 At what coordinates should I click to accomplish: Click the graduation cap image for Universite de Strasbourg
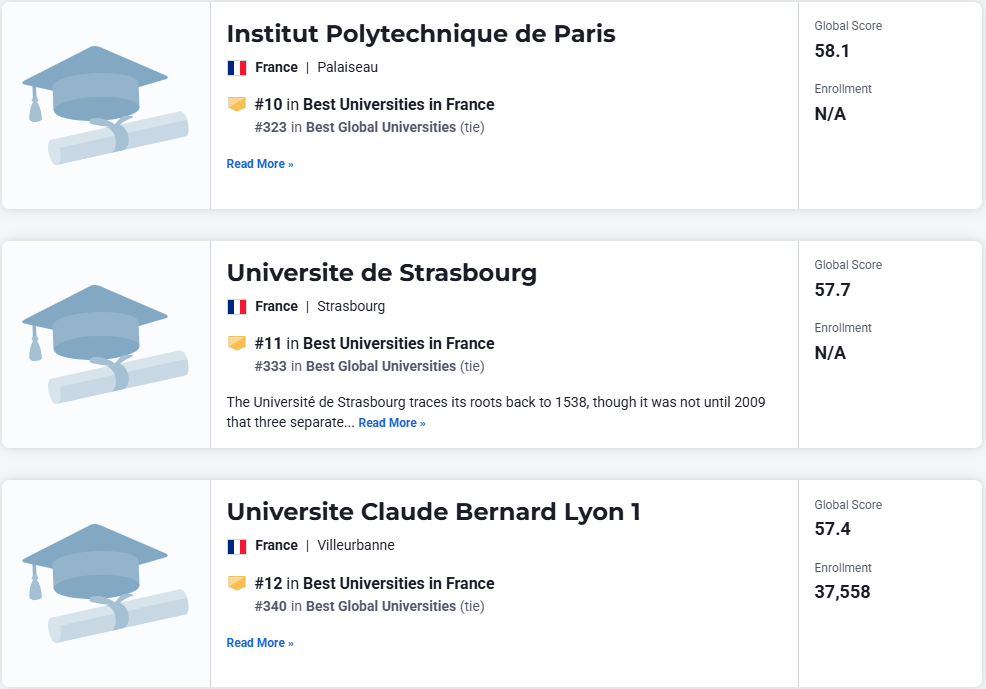point(105,344)
